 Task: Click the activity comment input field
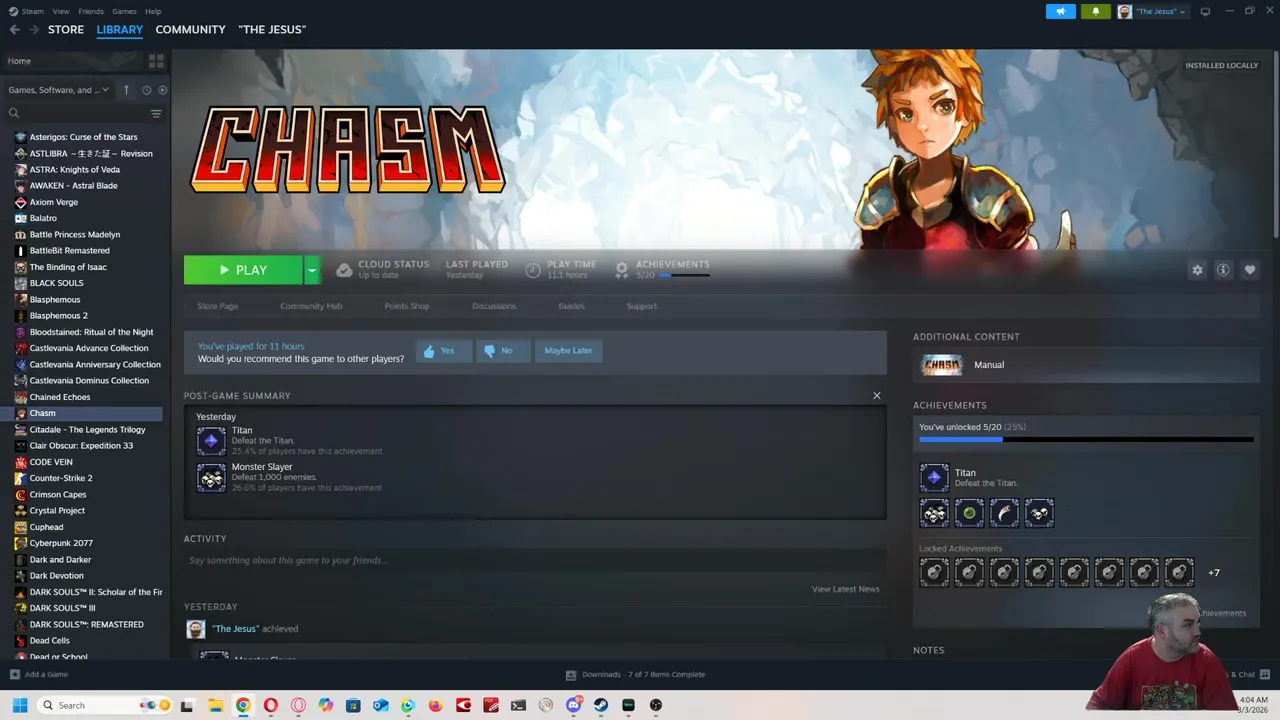(x=534, y=561)
